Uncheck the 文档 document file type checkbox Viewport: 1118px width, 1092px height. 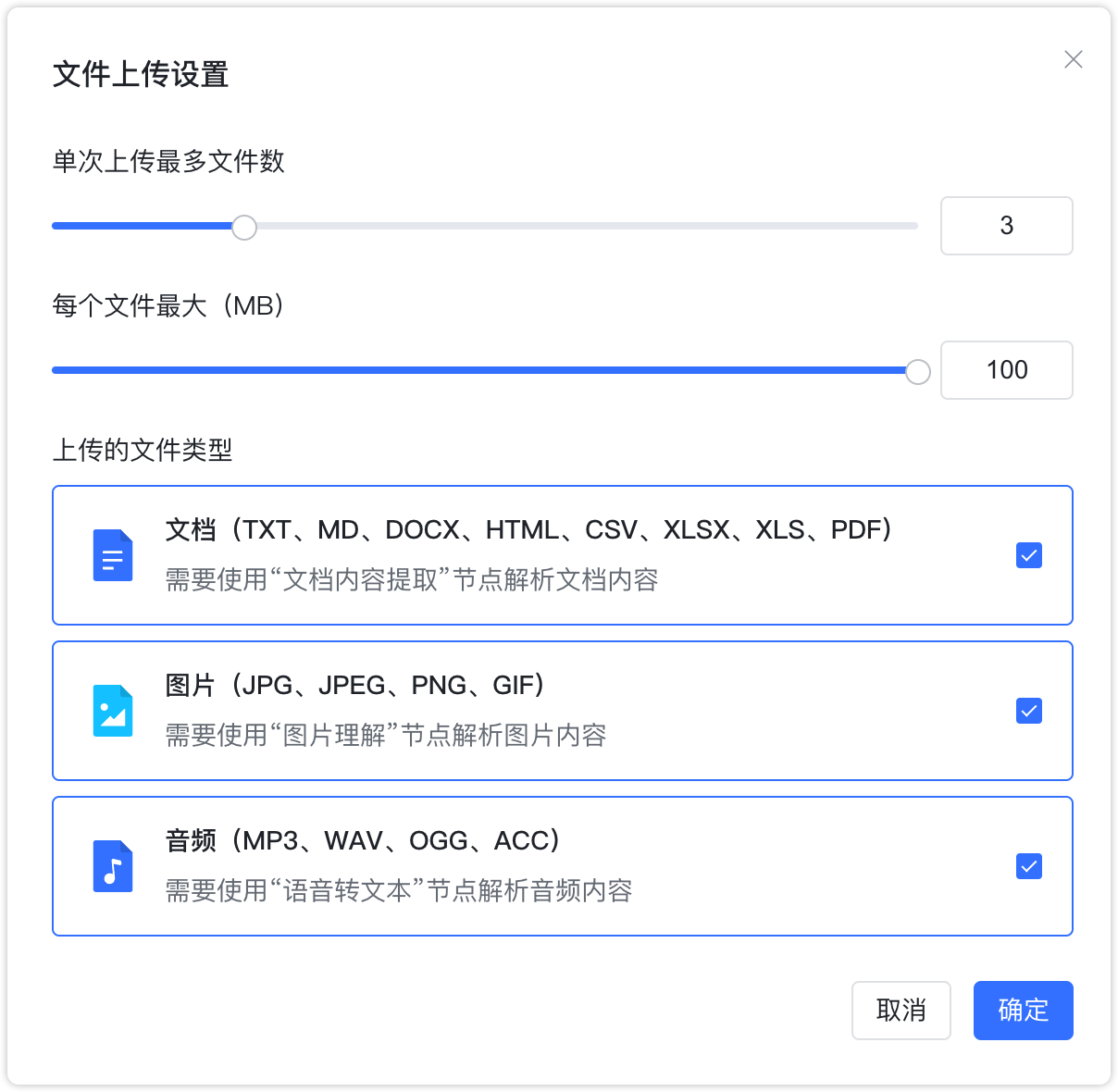pyautogui.click(x=1028, y=555)
